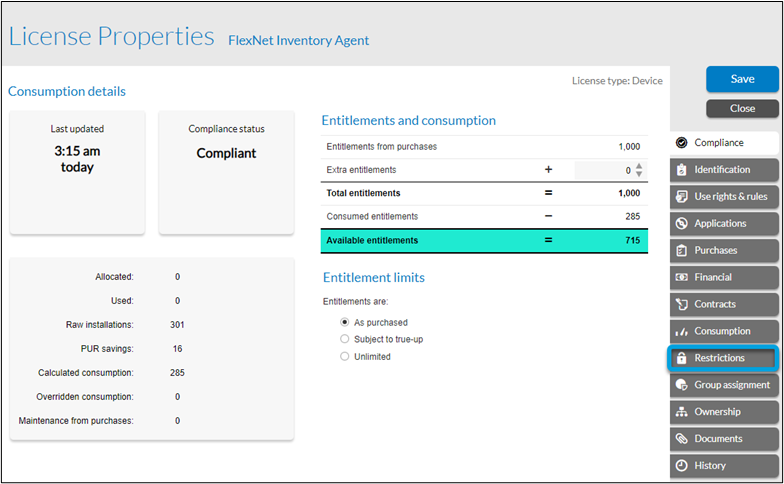Click the History clock icon
Image resolution: width=784 pixels, height=484 pixels.
(682, 465)
